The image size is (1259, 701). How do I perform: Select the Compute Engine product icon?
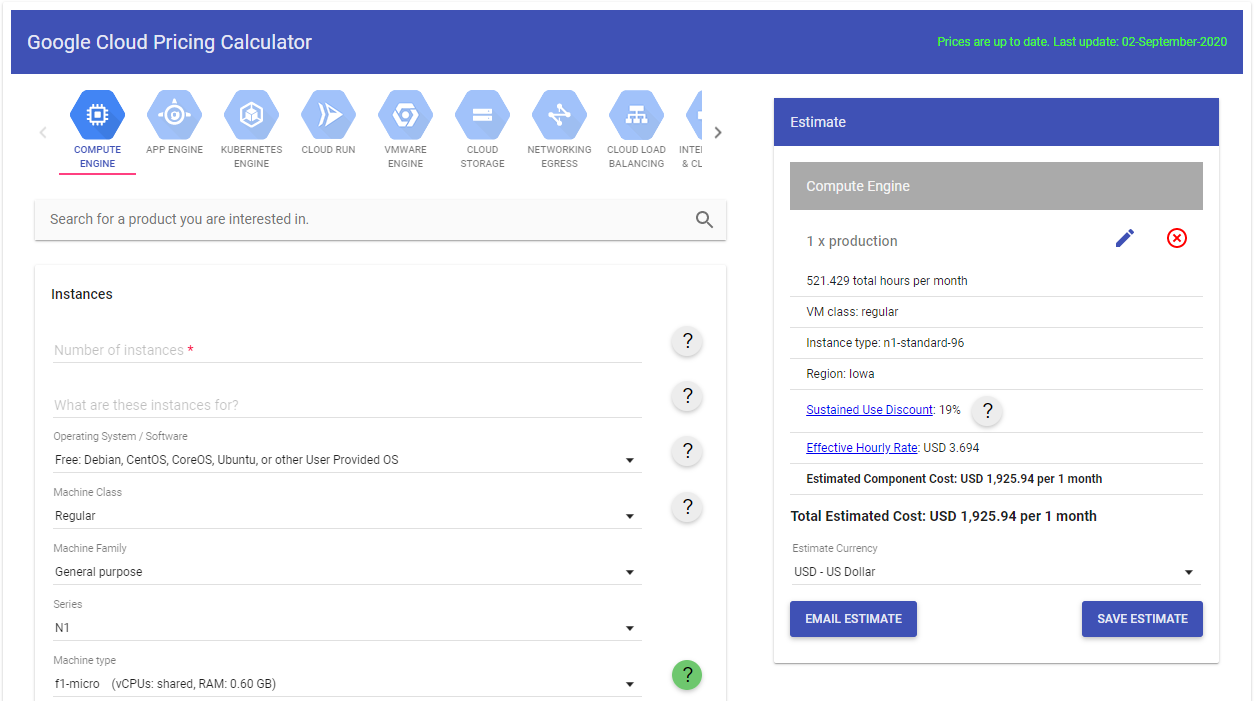pyautogui.click(x=97, y=116)
